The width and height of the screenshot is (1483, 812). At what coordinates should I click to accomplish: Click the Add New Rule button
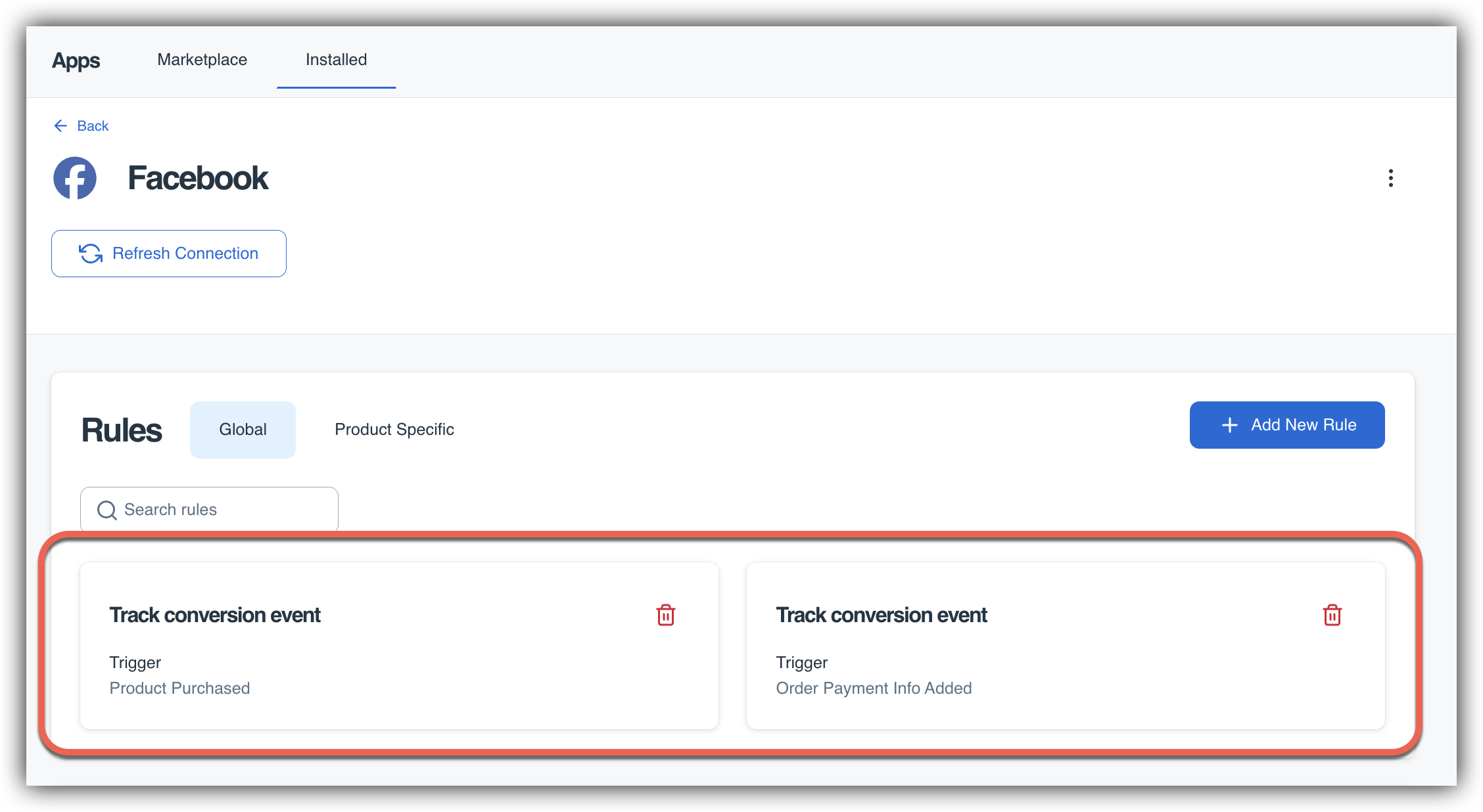click(1286, 425)
